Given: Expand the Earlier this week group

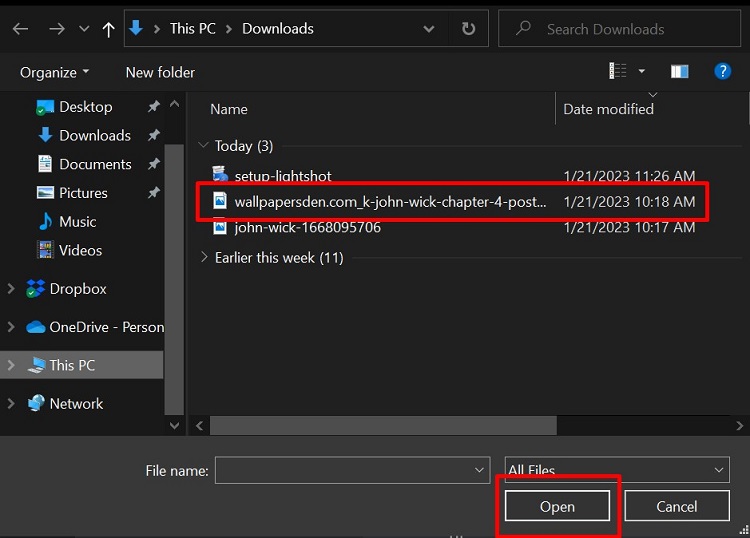Looking at the screenshot, I should (x=204, y=258).
